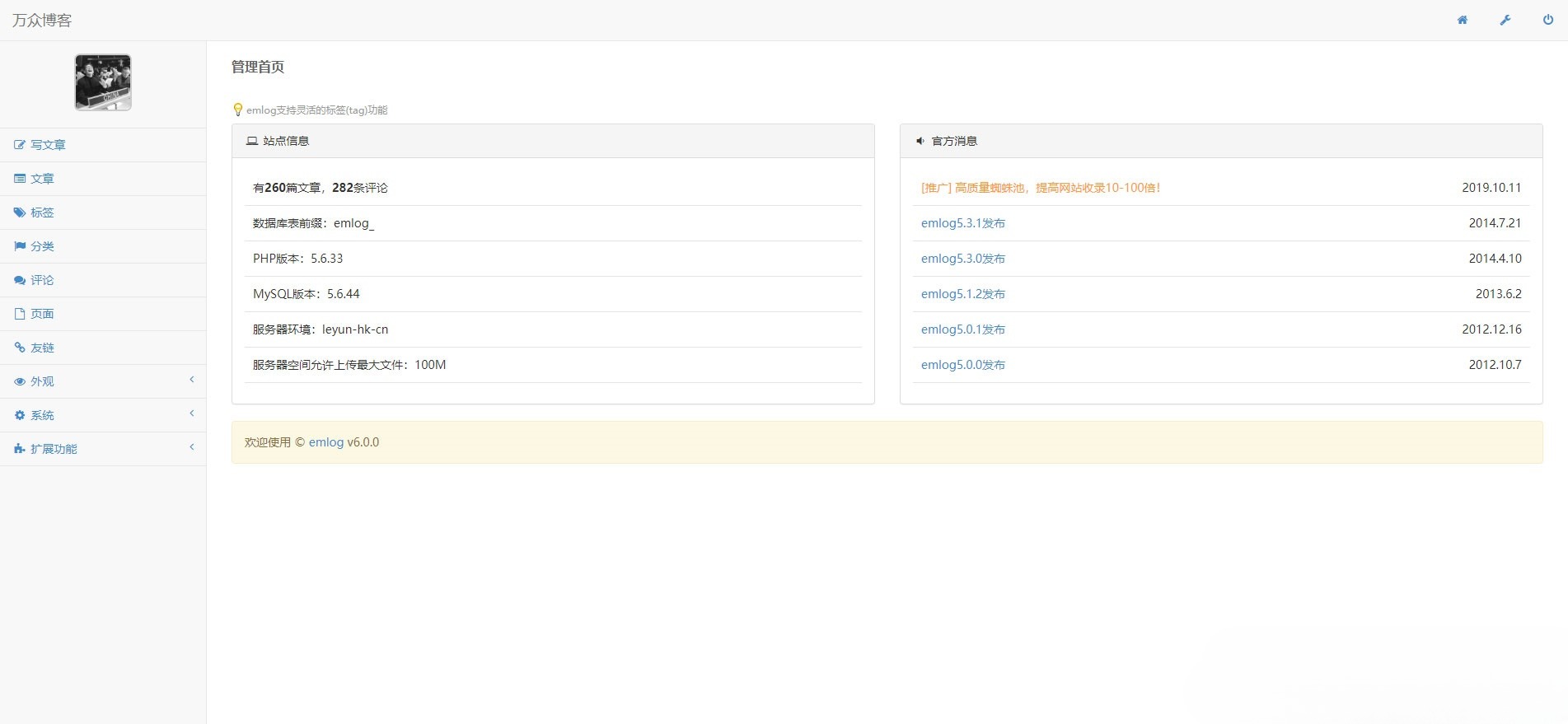
Task: Open settings via the wrench icon
Action: coord(1505,21)
